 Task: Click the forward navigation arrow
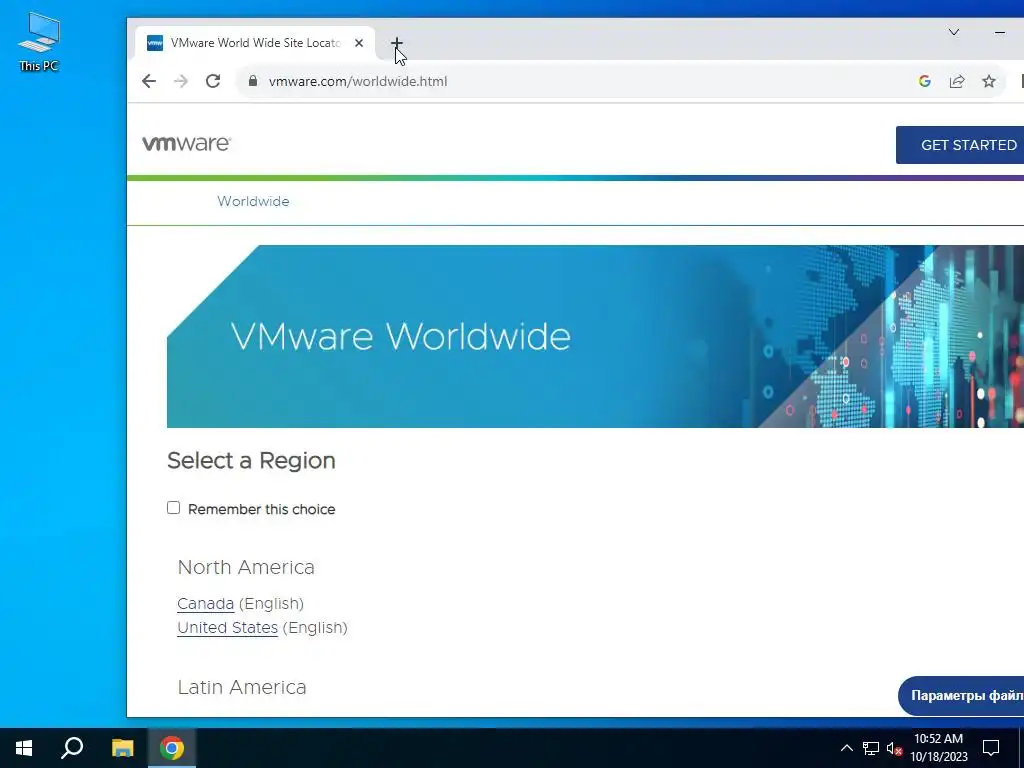181,81
